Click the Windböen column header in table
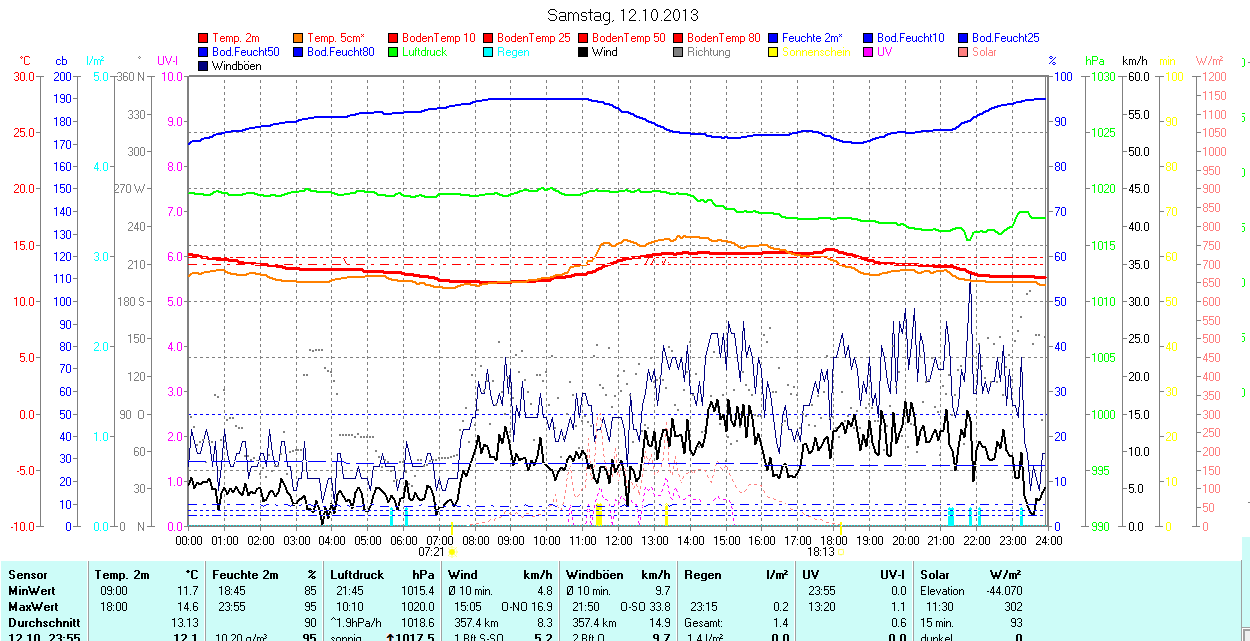Viewport: 1250px width, 641px height. (594, 575)
